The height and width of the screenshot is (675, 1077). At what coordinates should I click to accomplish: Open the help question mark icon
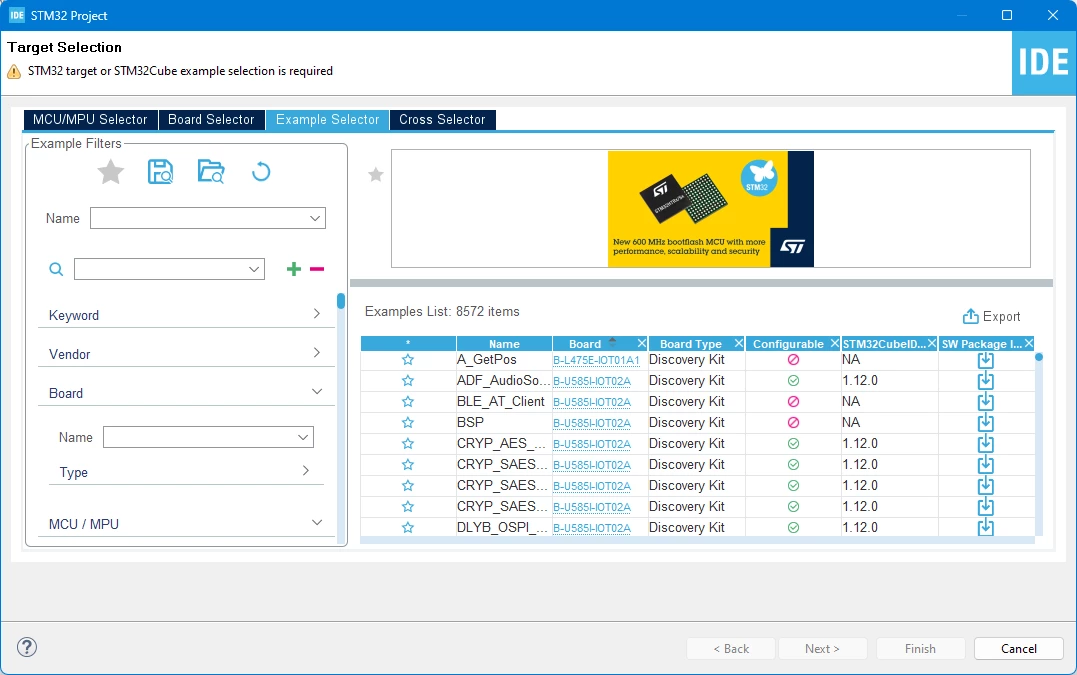click(x=27, y=647)
